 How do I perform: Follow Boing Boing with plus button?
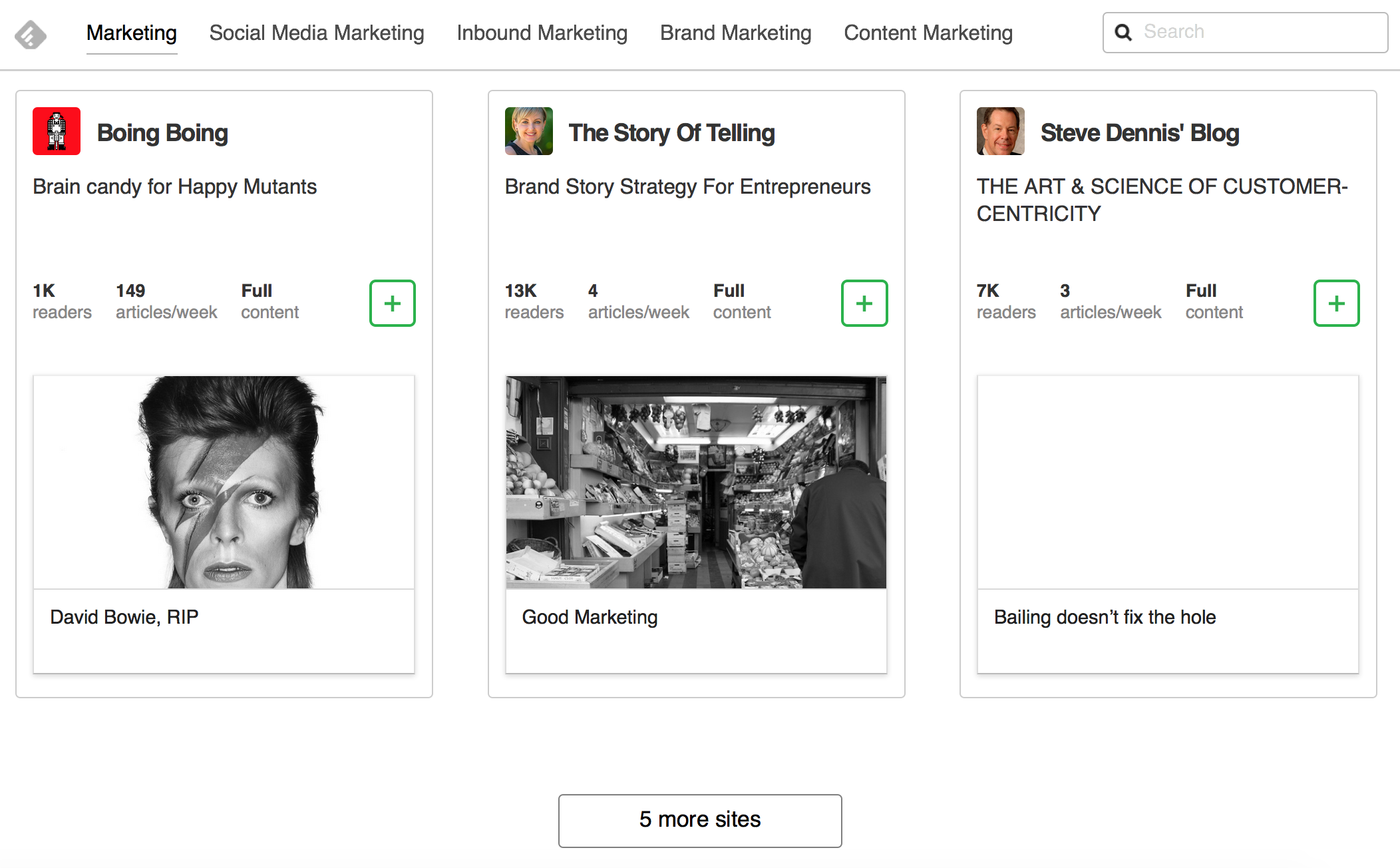pyautogui.click(x=393, y=304)
